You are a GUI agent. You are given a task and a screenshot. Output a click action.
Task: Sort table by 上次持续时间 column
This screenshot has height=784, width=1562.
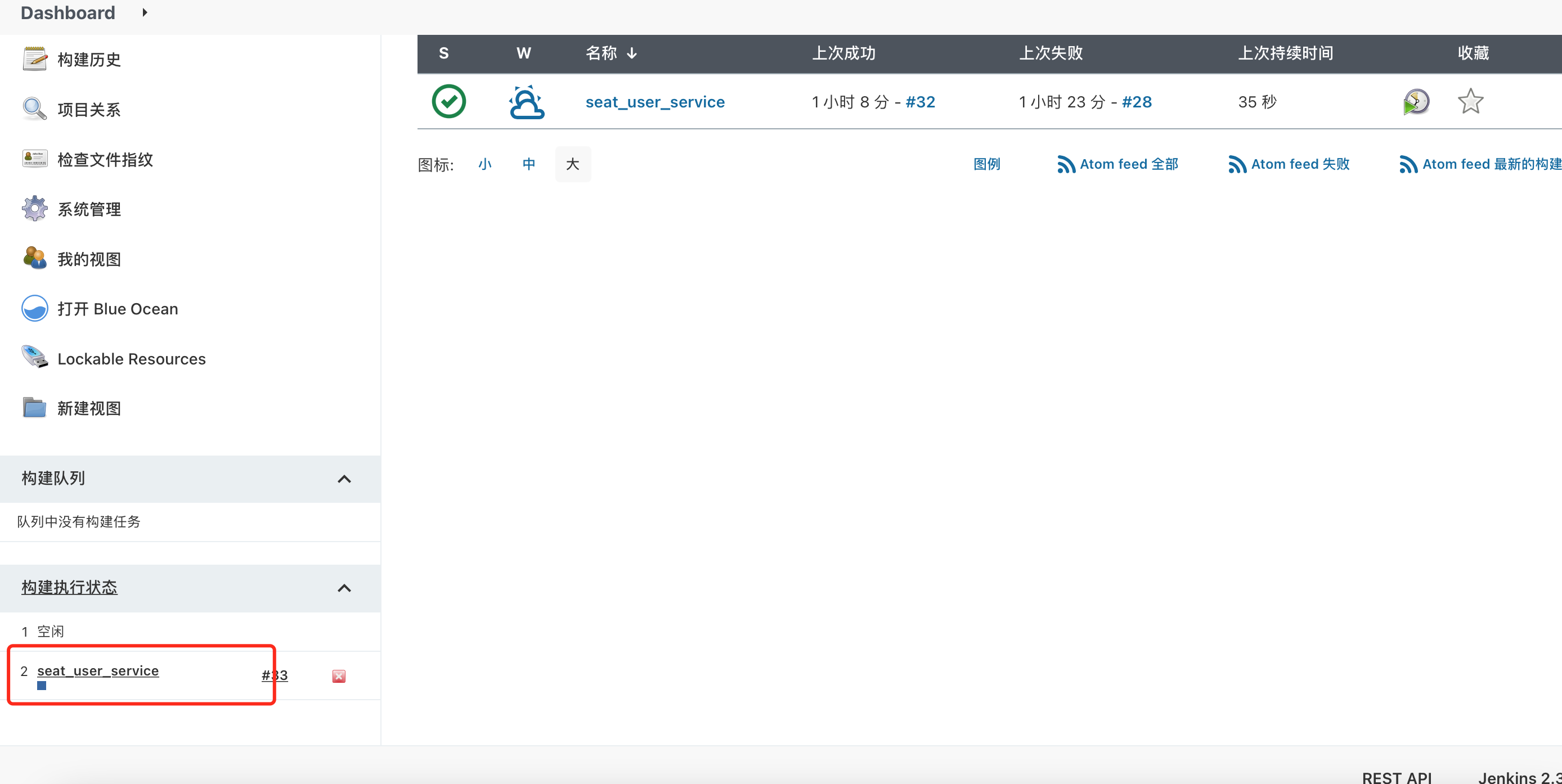(1286, 53)
